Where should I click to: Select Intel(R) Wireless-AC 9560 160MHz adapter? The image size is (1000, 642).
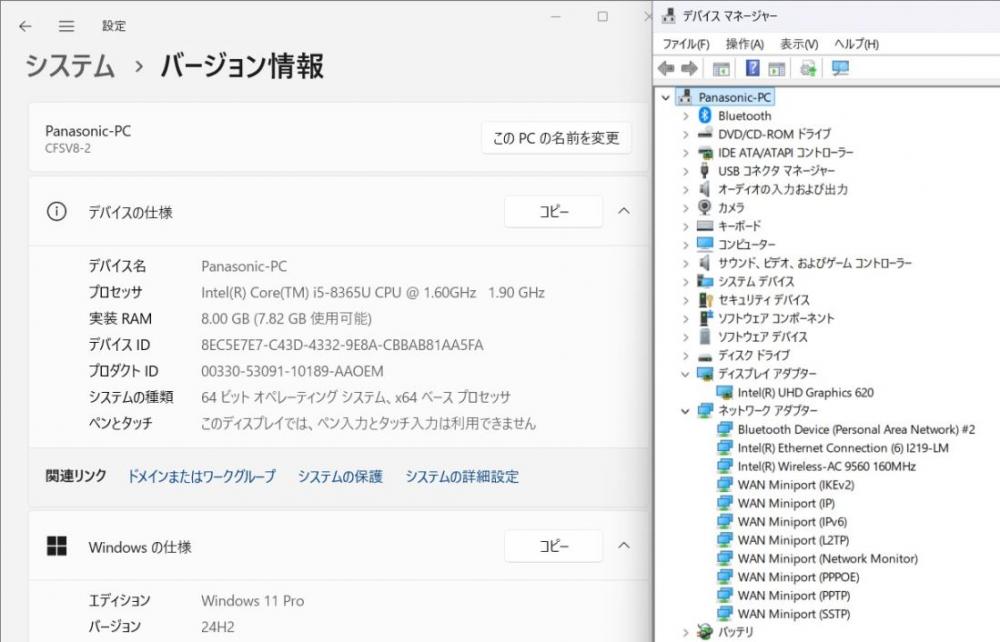(x=827, y=466)
